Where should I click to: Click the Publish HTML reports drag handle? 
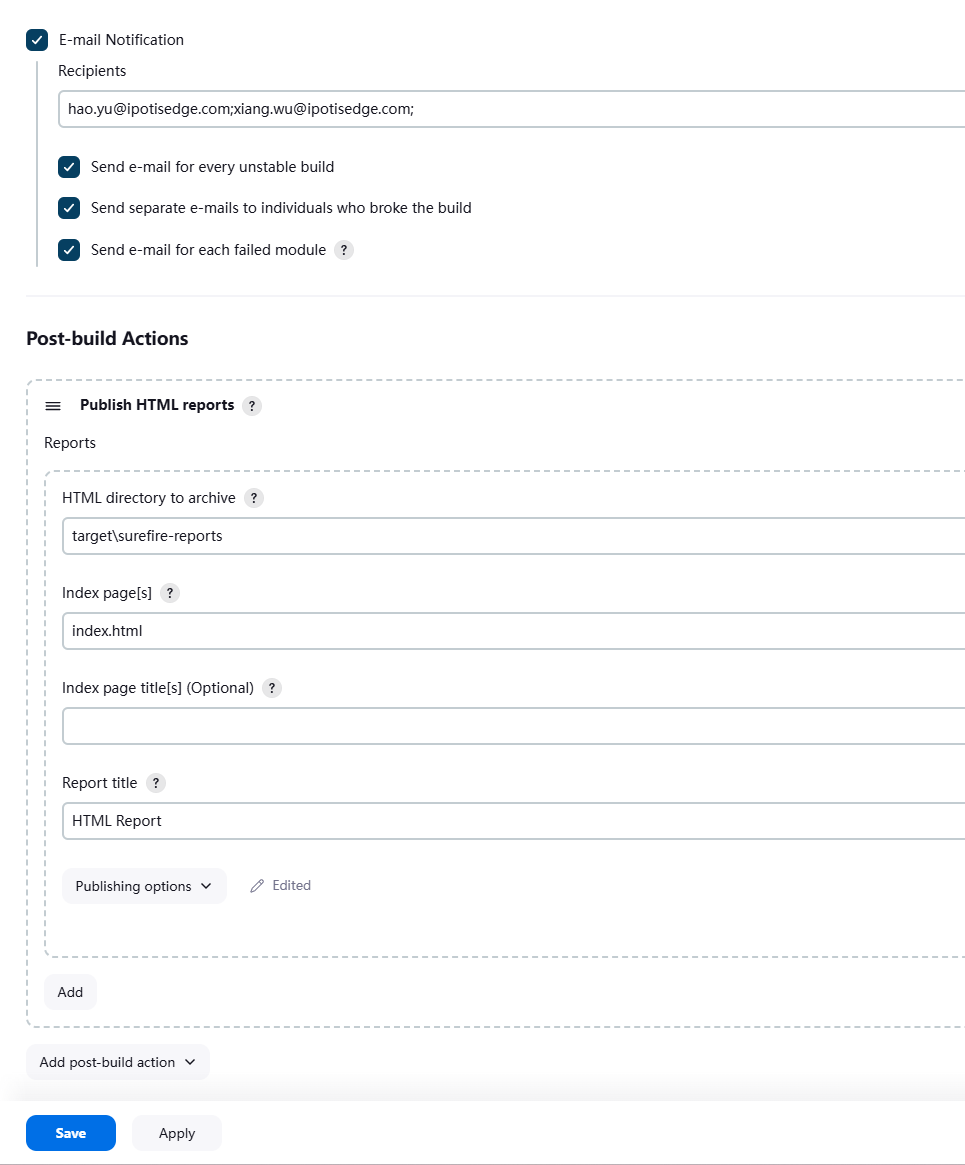point(53,406)
